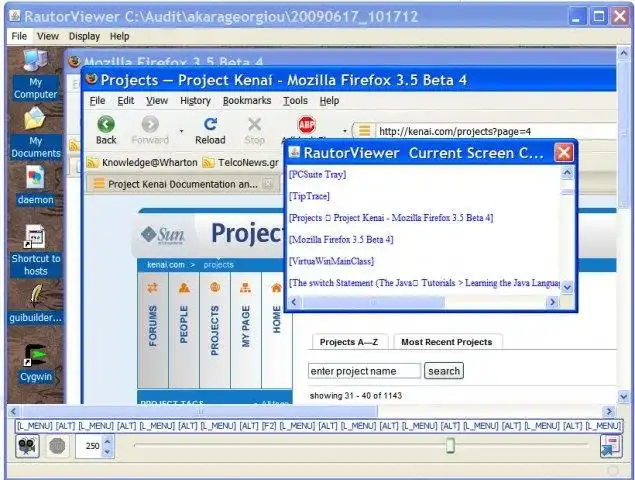Click captions list scroll down arrow
The width and height of the screenshot is (635, 480).
[567, 287]
